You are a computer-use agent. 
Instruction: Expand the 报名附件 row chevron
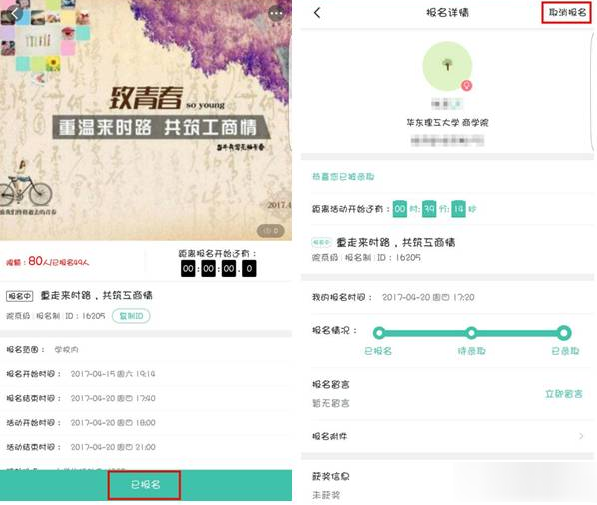(x=581, y=436)
